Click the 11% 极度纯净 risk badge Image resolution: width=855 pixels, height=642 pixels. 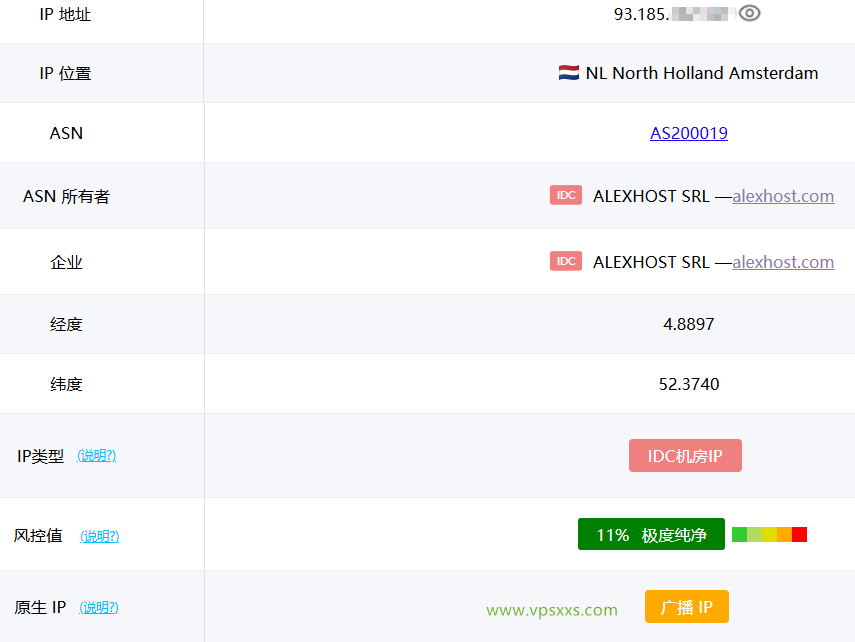click(651, 534)
